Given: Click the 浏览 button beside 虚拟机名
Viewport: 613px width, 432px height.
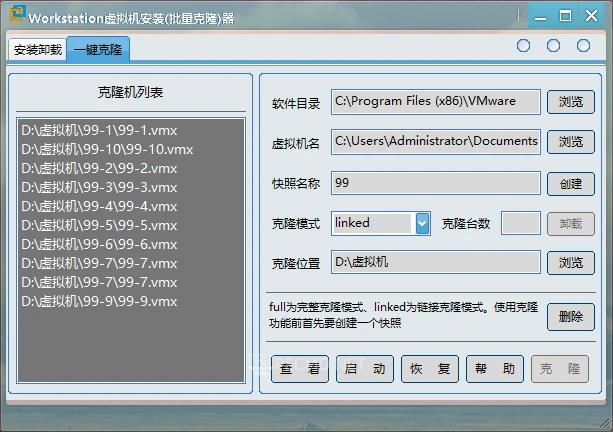Looking at the screenshot, I should [571, 142].
